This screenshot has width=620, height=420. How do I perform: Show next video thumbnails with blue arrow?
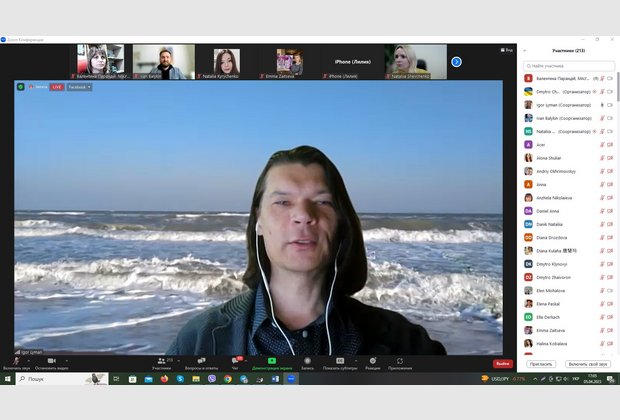(456, 62)
